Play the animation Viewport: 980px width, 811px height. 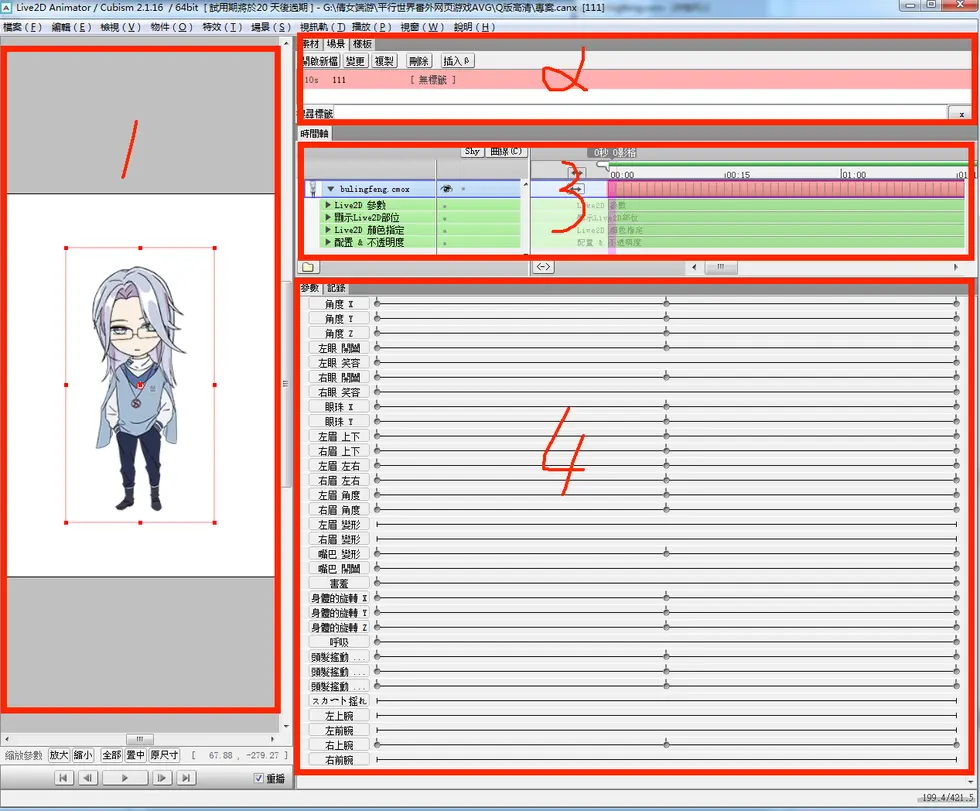pyautogui.click(x=124, y=778)
